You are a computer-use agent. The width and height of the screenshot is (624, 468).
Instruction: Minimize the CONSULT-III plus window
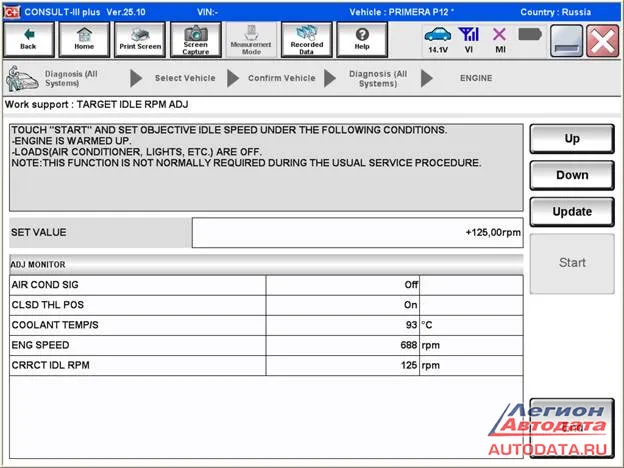[567, 41]
